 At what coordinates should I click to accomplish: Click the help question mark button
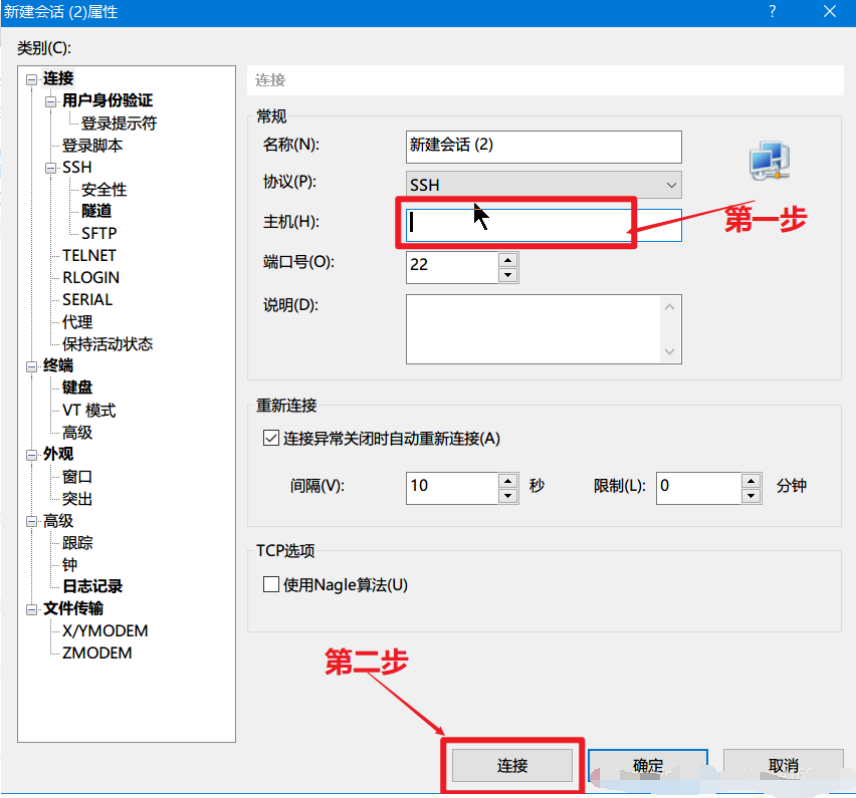(772, 11)
